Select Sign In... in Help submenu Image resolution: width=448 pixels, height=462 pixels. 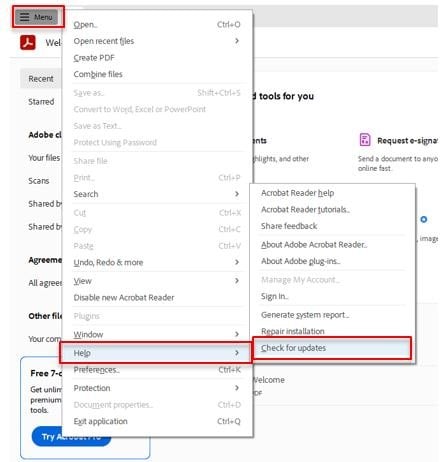(332, 296)
